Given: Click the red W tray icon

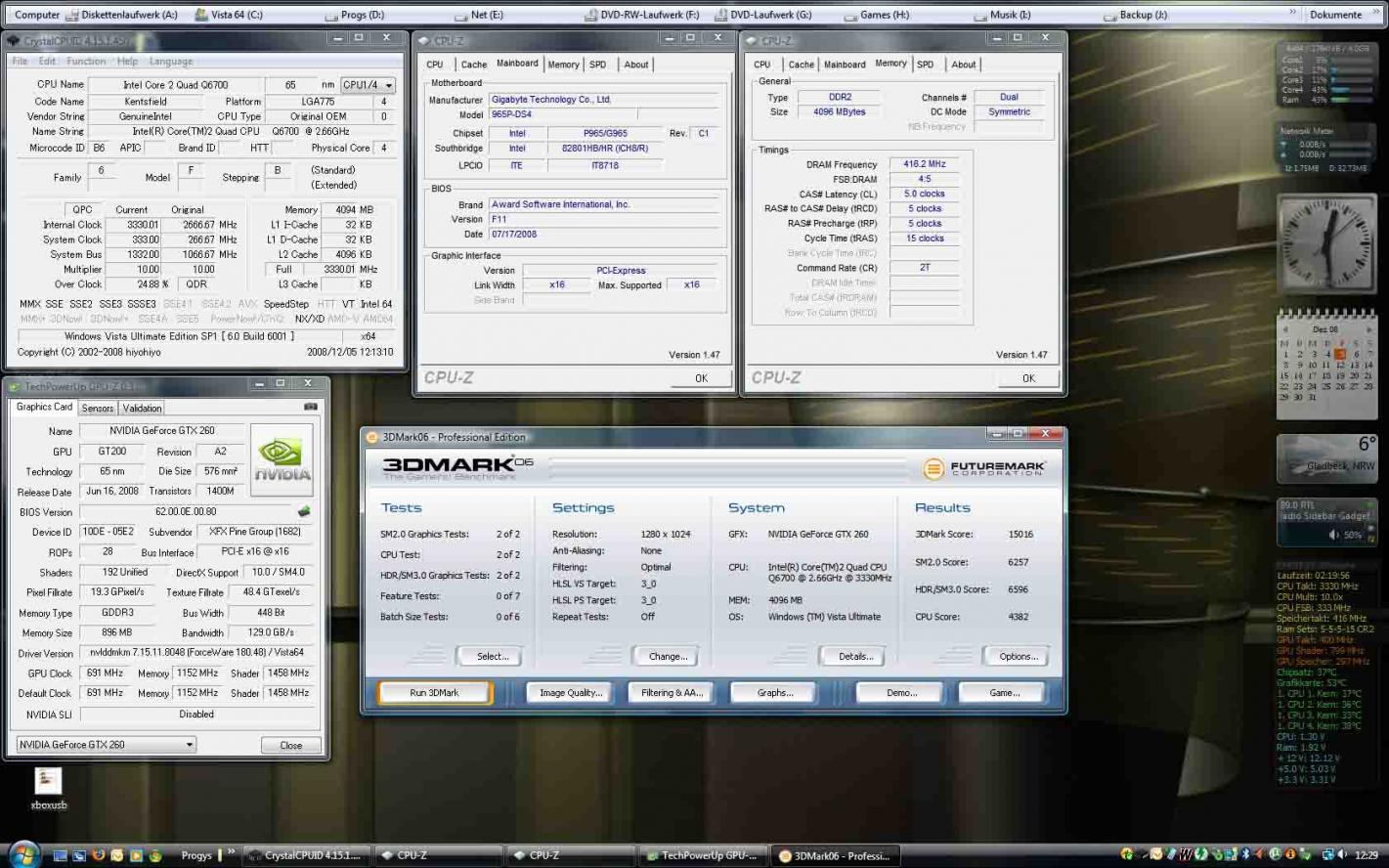Looking at the screenshot, I should tap(1186, 854).
